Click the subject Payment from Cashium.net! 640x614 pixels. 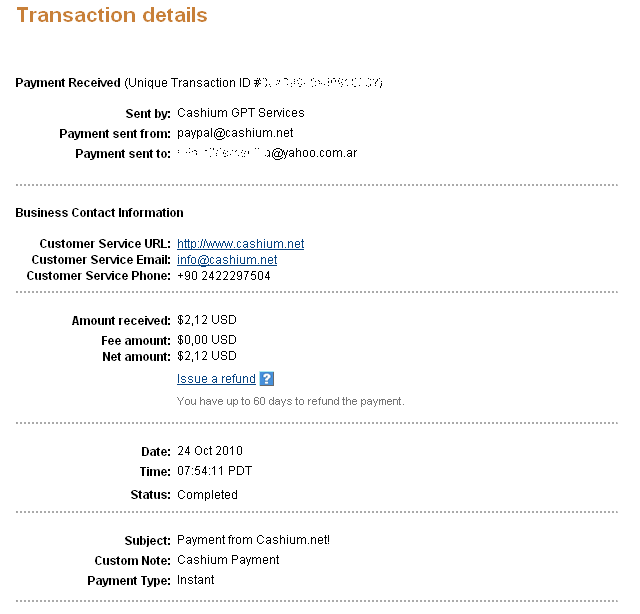pos(253,540)
